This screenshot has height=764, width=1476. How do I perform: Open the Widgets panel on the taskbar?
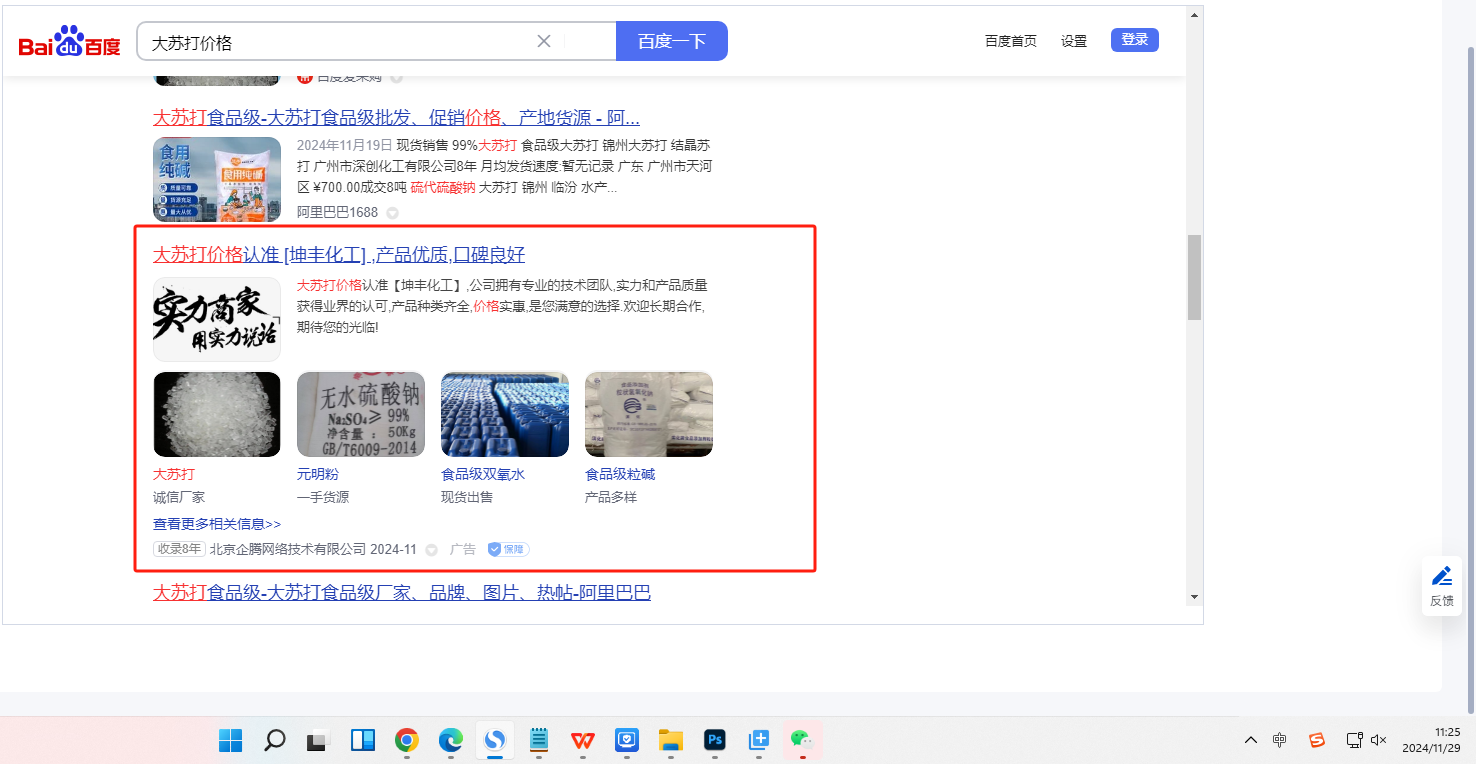362,740
